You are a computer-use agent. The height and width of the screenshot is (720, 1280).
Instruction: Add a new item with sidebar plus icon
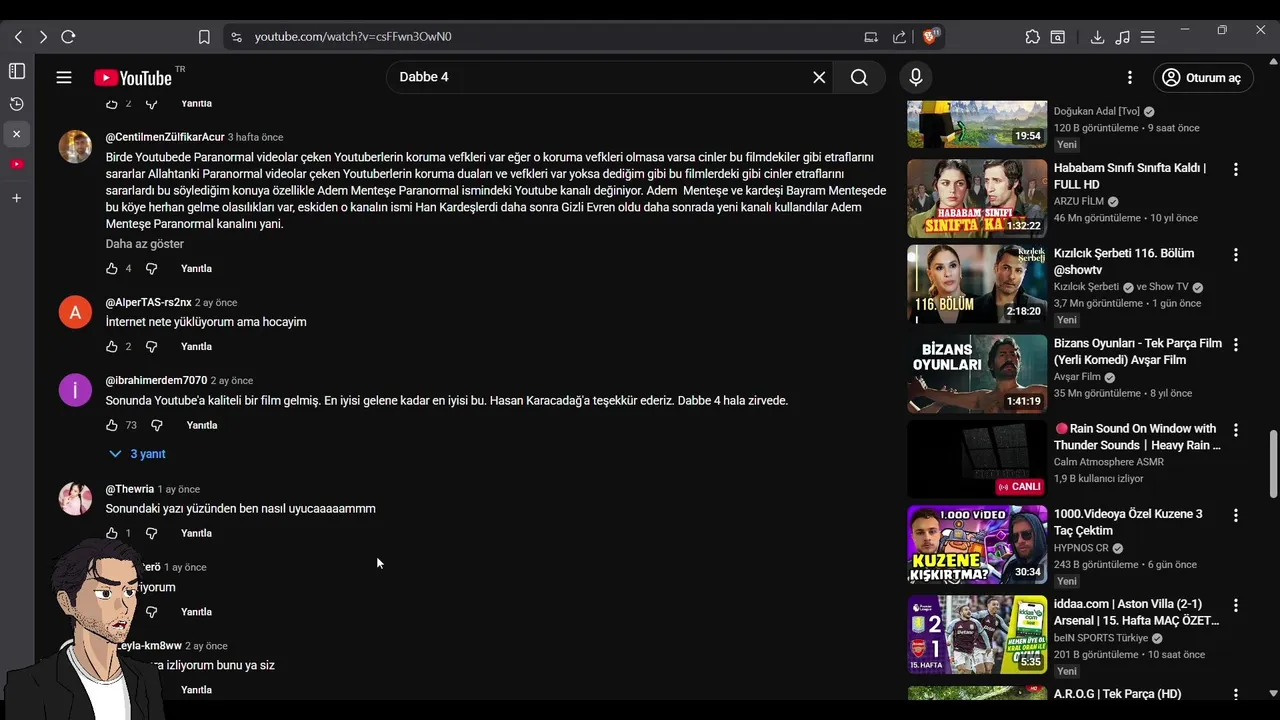[x=17, y=198]
